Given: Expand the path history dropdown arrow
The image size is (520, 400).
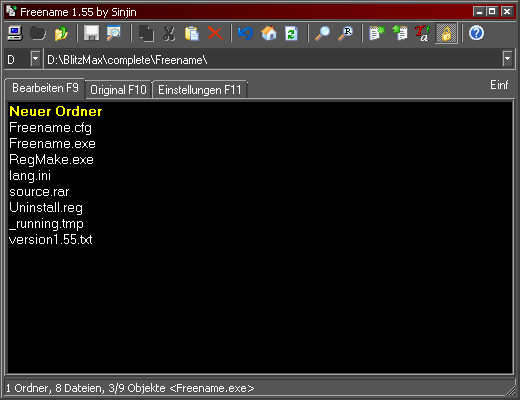Looking at the screenshot, I should pos(507,59).
